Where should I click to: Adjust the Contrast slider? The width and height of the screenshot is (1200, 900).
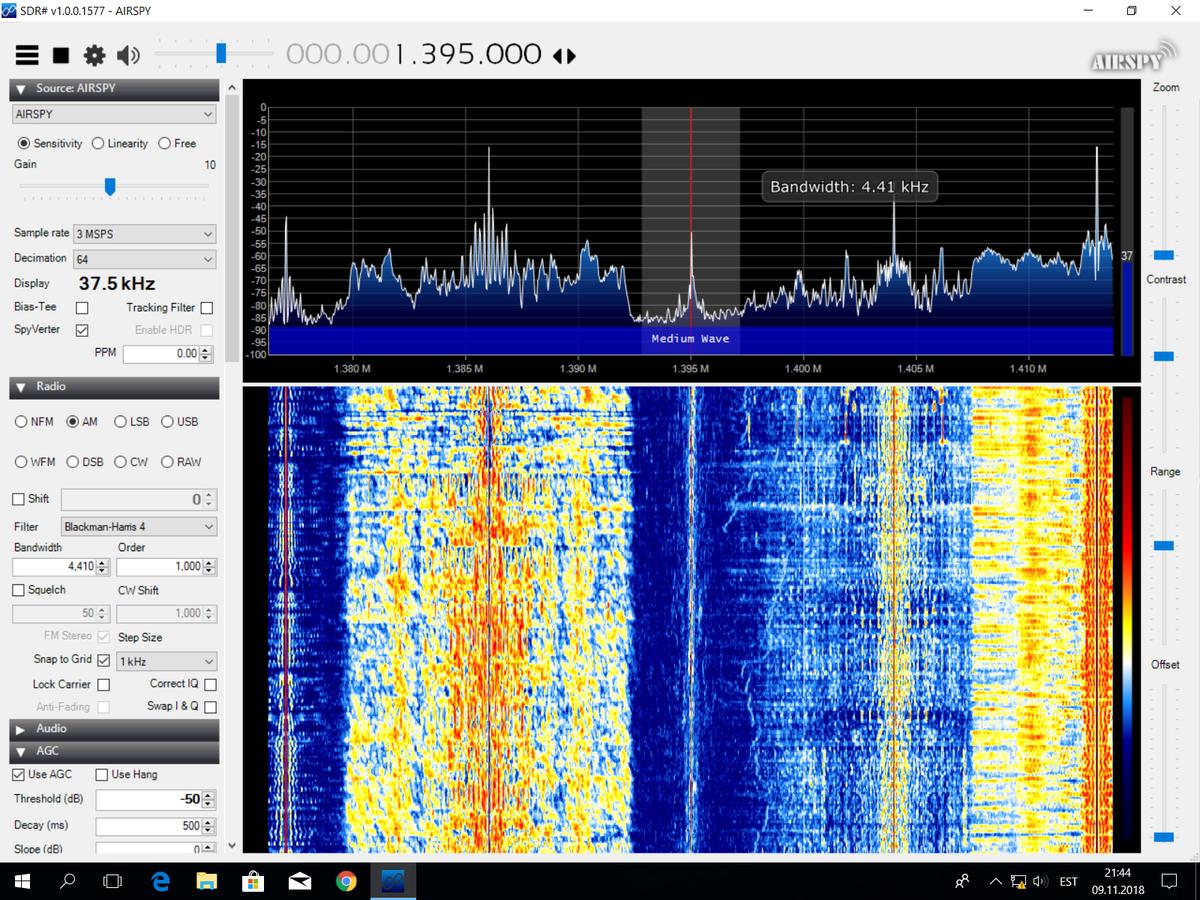point(1164,356)
